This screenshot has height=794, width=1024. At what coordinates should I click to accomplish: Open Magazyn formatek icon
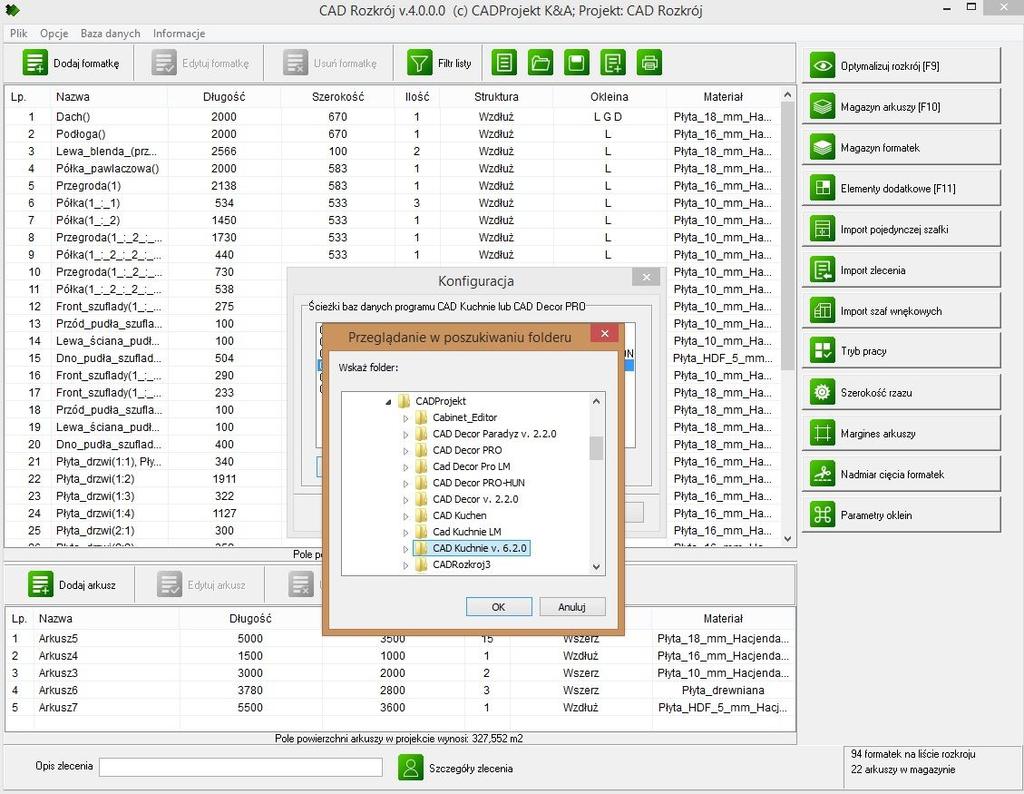coord(822,148)
